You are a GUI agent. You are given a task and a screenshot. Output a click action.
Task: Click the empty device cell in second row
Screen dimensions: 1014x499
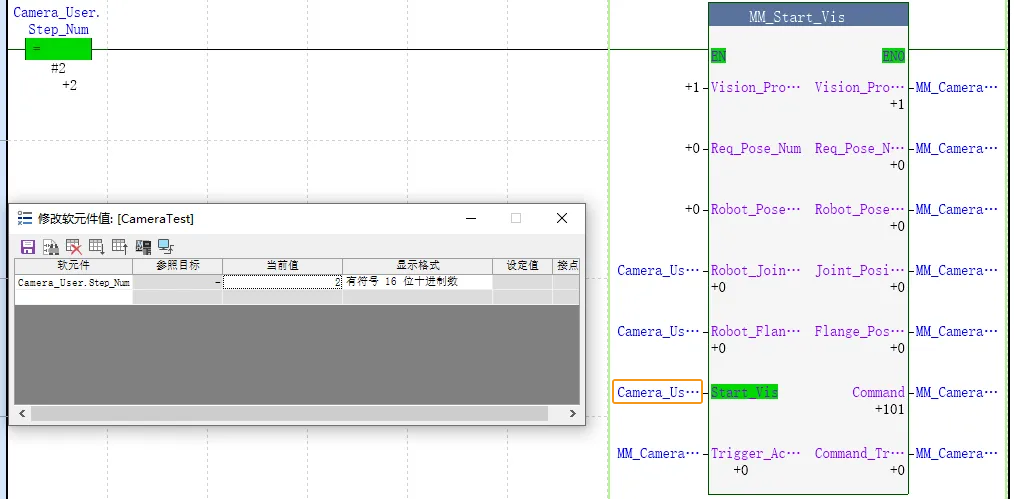(74, 297)
